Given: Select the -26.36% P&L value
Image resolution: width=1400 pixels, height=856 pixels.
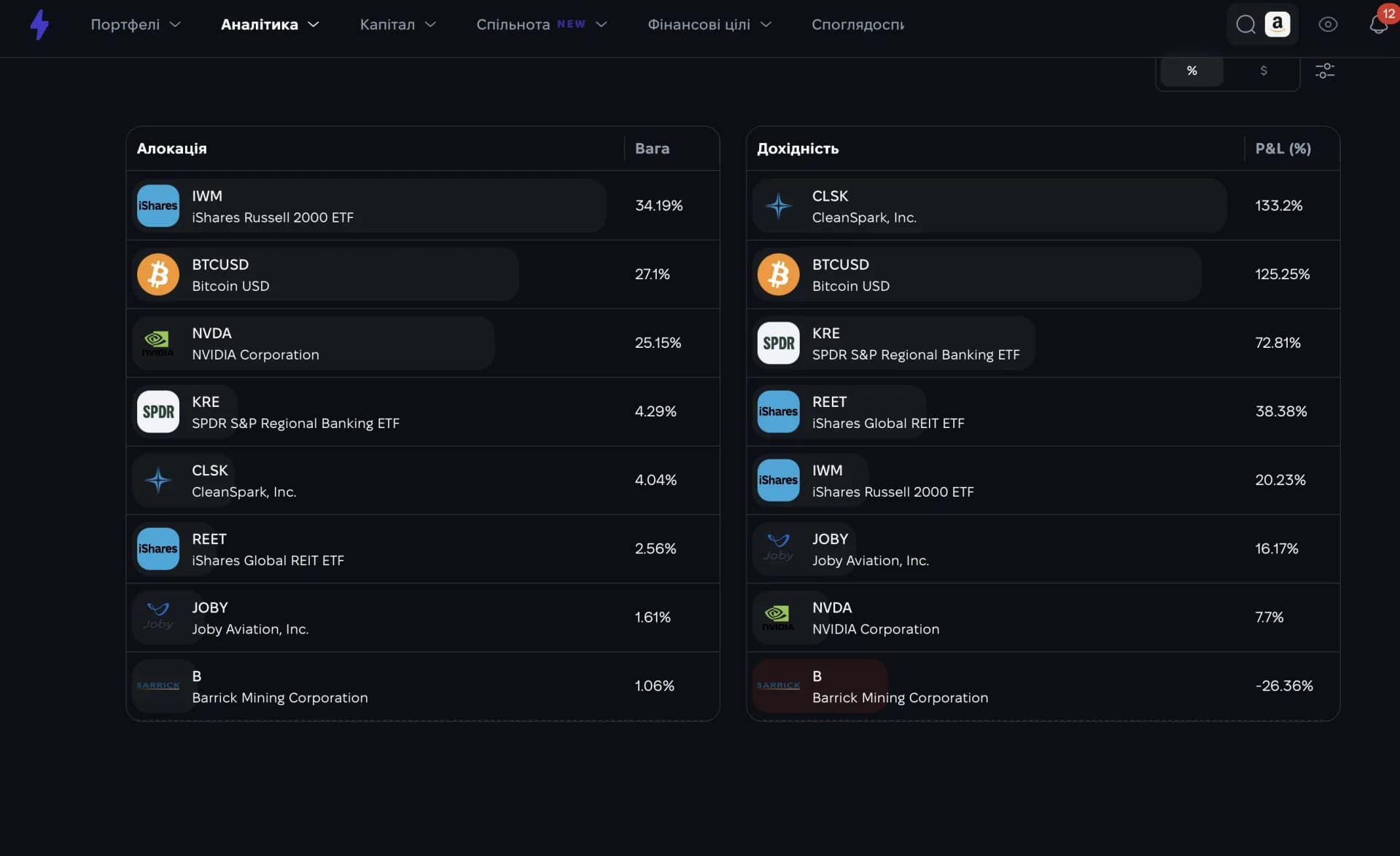Looking at the screenshot, I should click(1284, 685).
